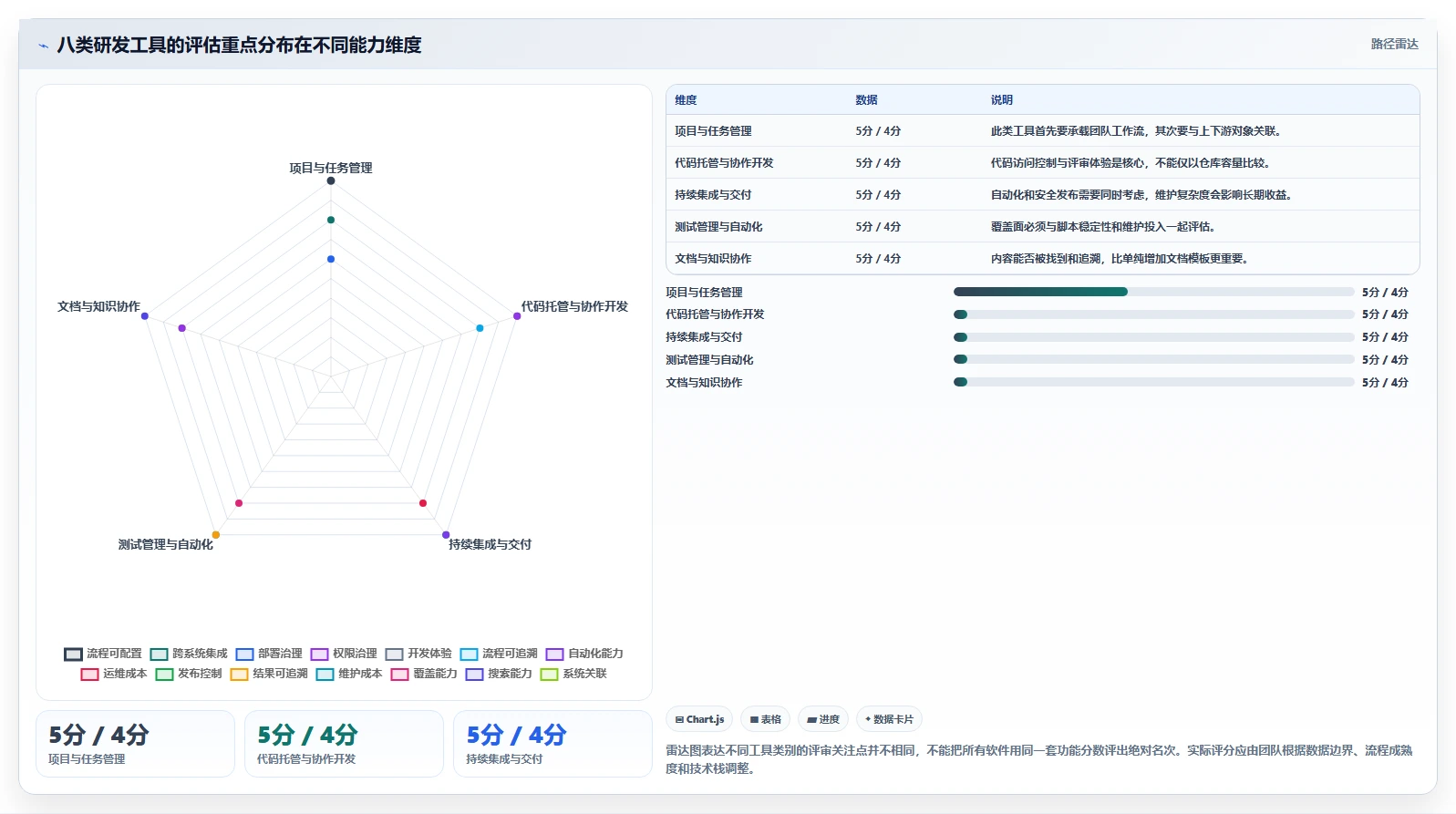Click the 代码托管与协作开发 progress bar
The width and height of the screenshot is (1456, 814).
(1153, 314)
